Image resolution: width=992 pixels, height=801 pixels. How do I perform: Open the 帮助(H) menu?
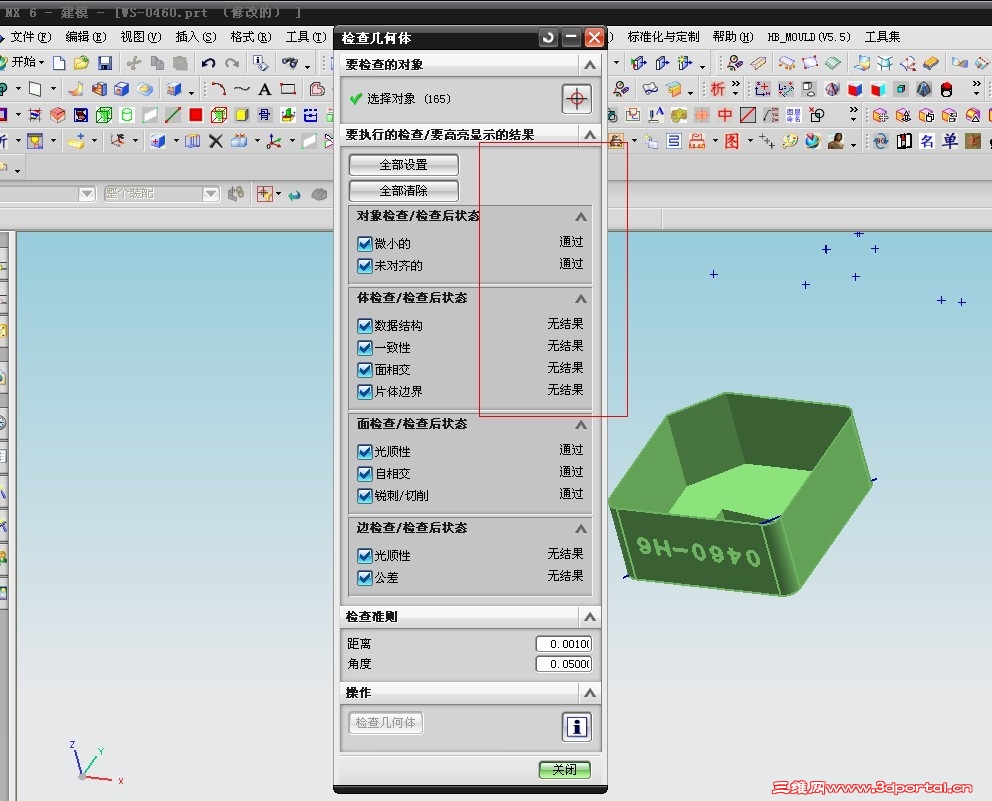[733, 37]
